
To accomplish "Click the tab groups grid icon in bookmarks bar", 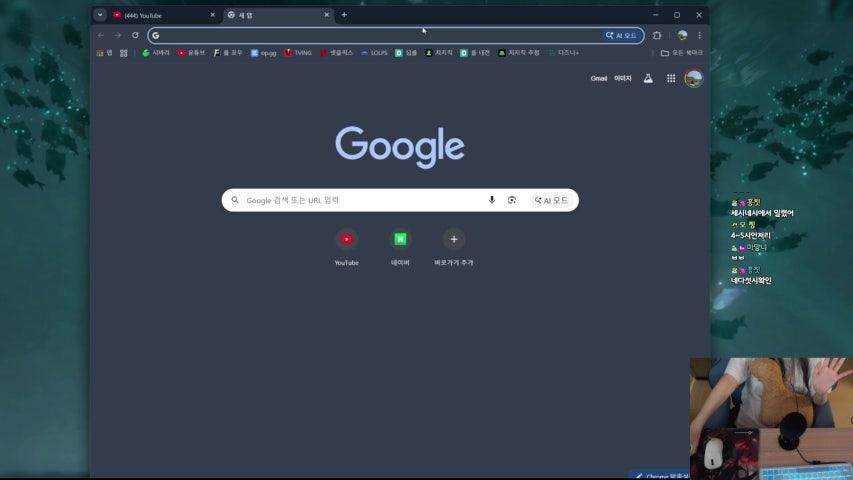I will coord(124,53).
